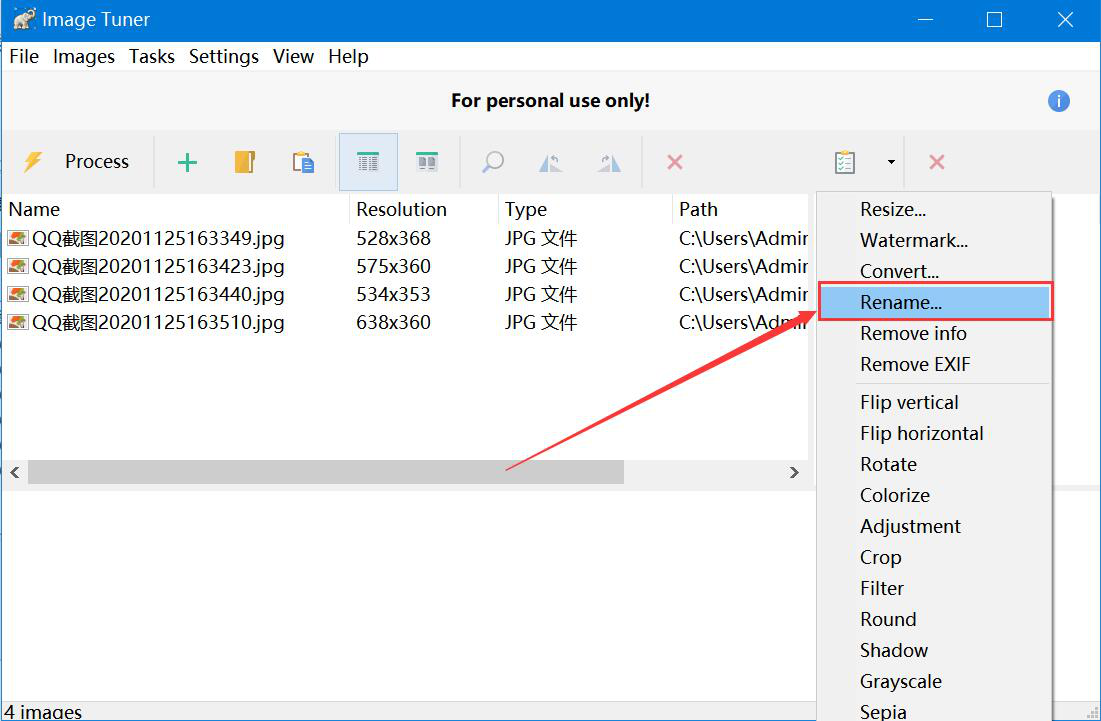Click the yellow add folder icon
Screen dimensions: 1101x721
pyautogui.click(x=245, y=162)
